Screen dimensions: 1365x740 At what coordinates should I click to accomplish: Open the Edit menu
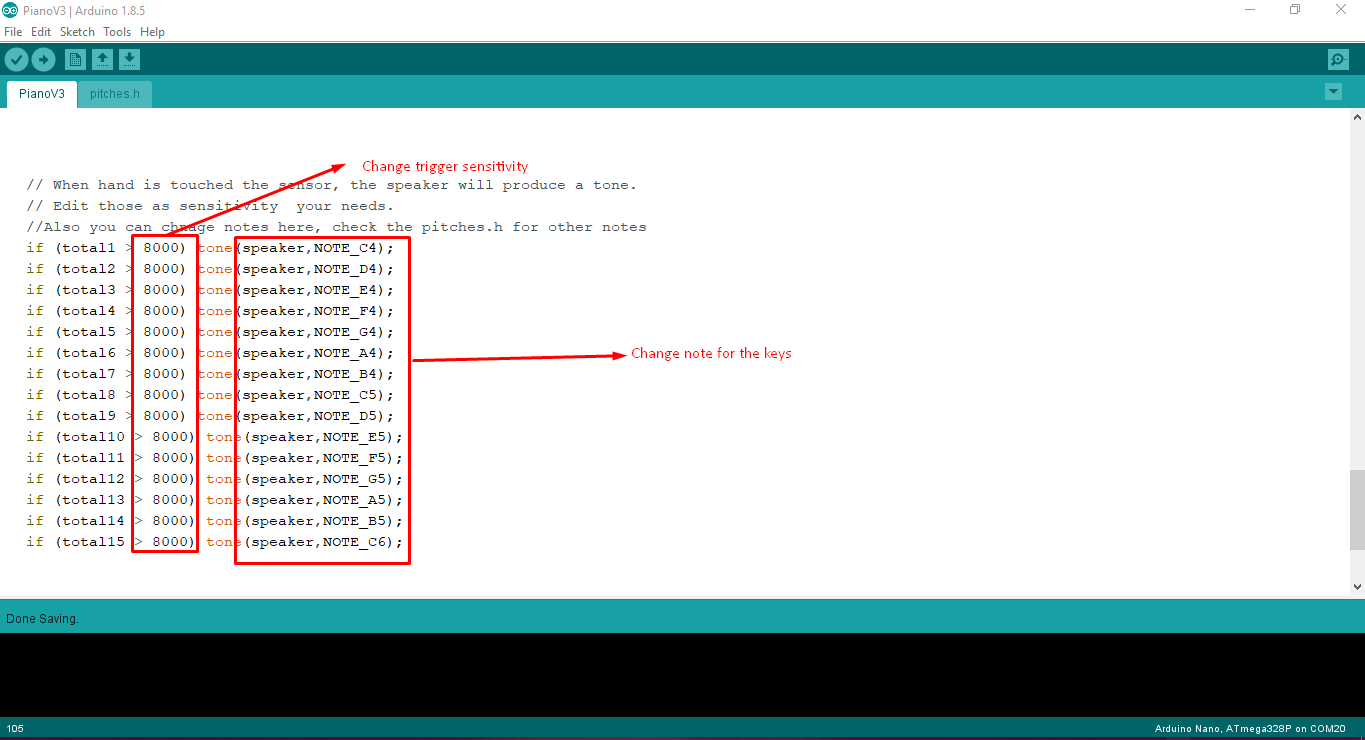point(41,32)
